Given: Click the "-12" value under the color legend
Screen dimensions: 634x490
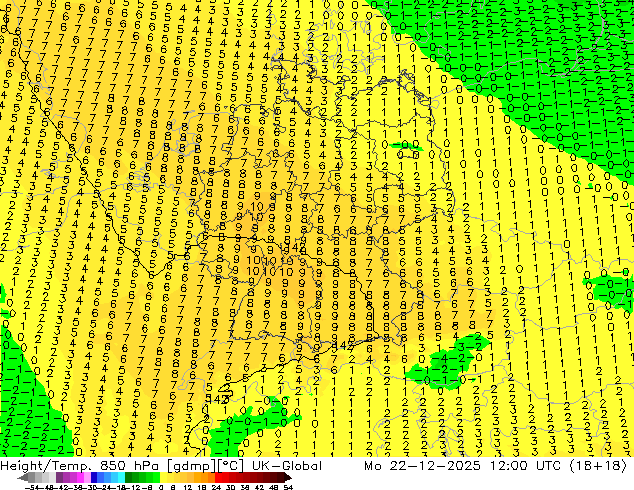Looking at the screenshot, I should [x=133, y=487].
